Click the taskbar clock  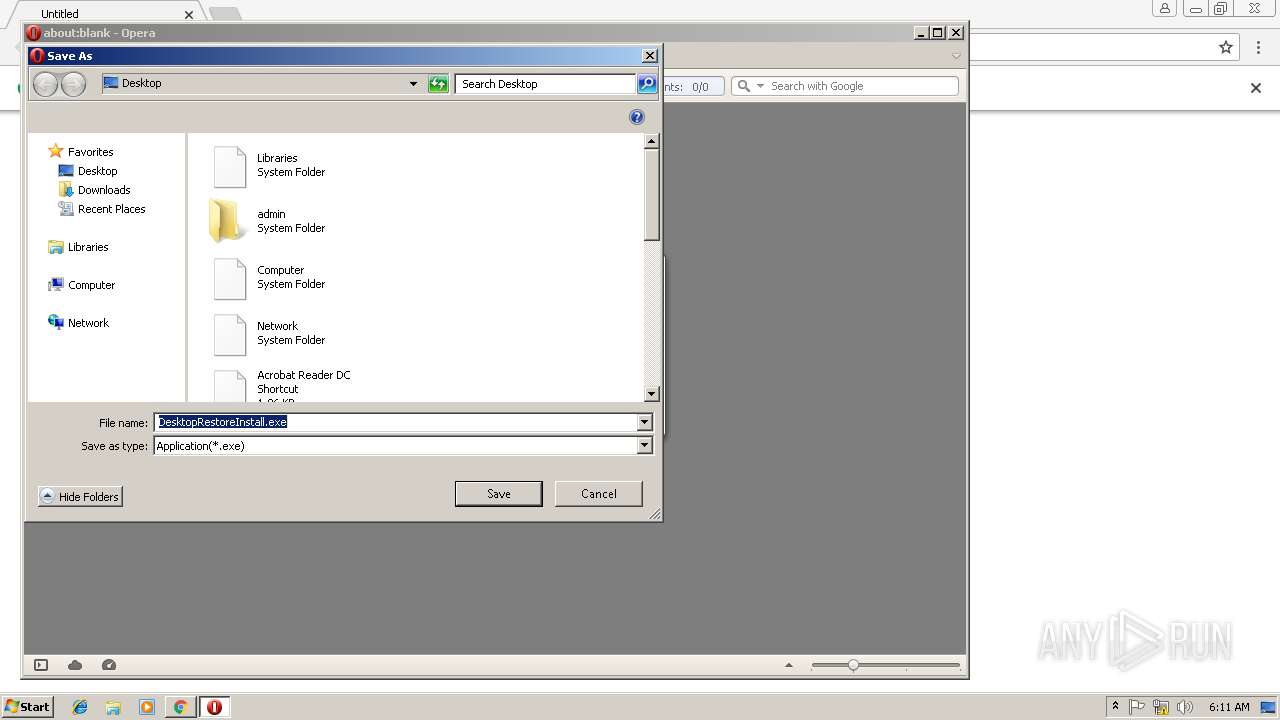1229,707
